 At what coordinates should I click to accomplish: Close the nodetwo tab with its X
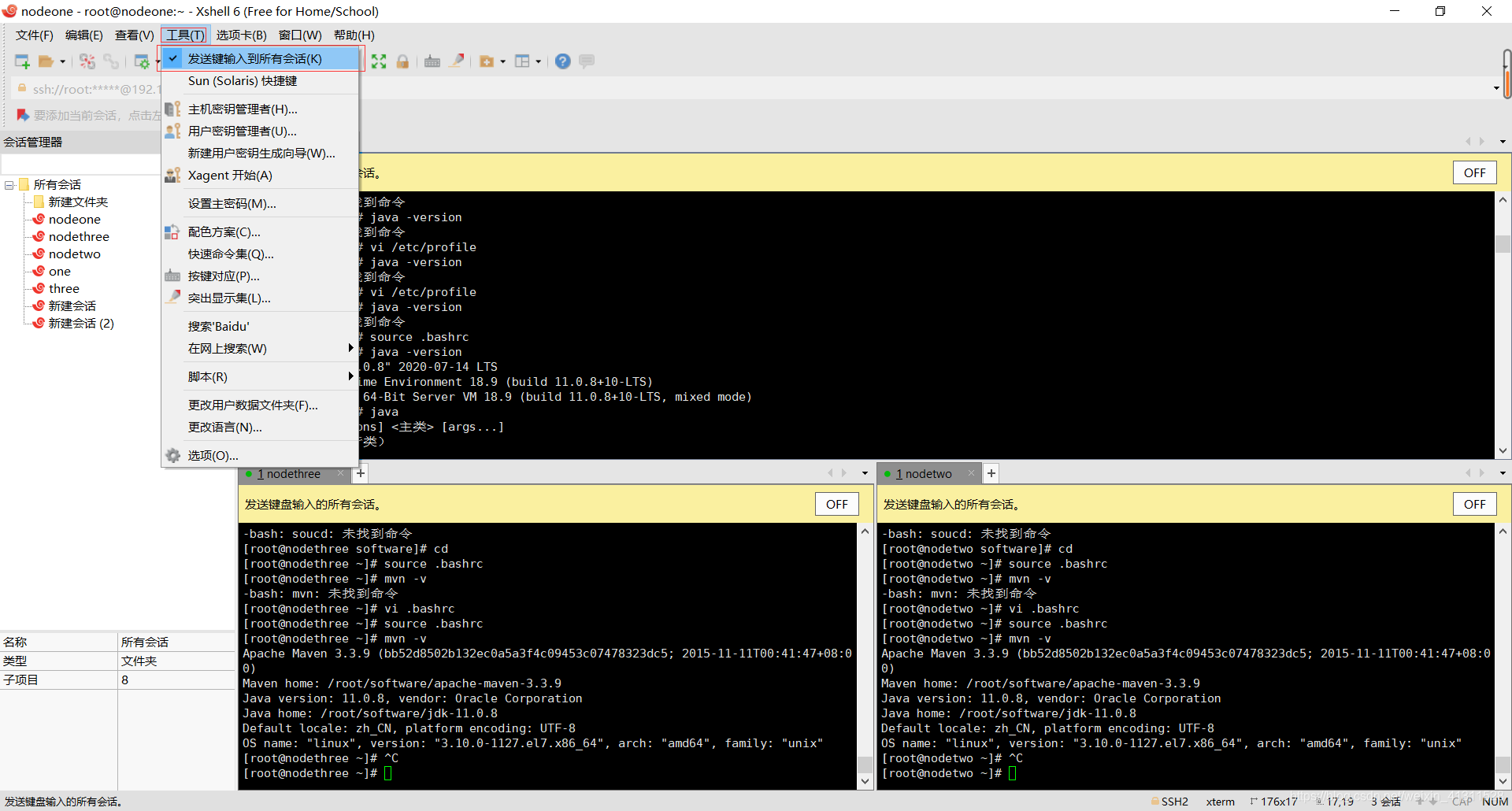pos(971,473)
